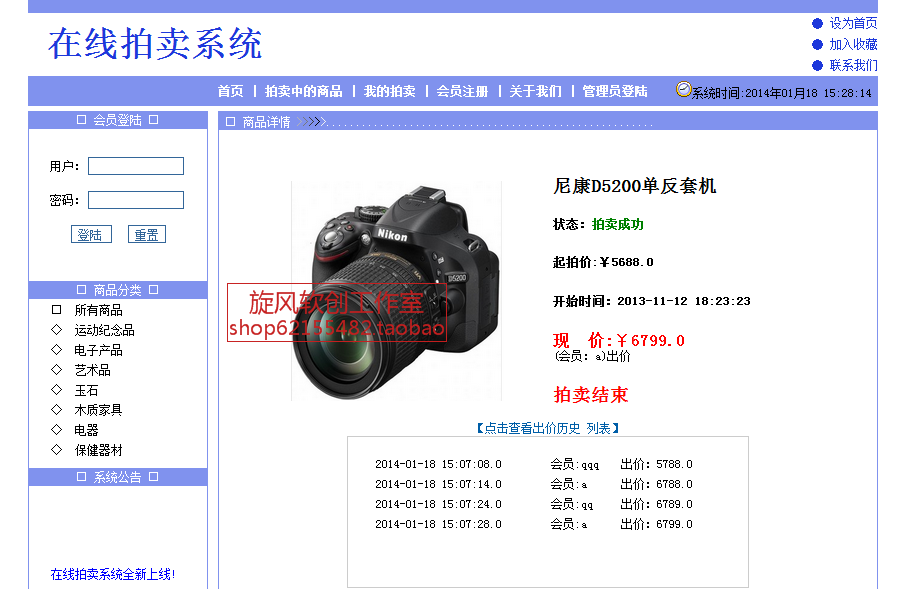Click the 会员登陆 panel header
This screenshot has height=589, width=908.
tap(118, 120)
